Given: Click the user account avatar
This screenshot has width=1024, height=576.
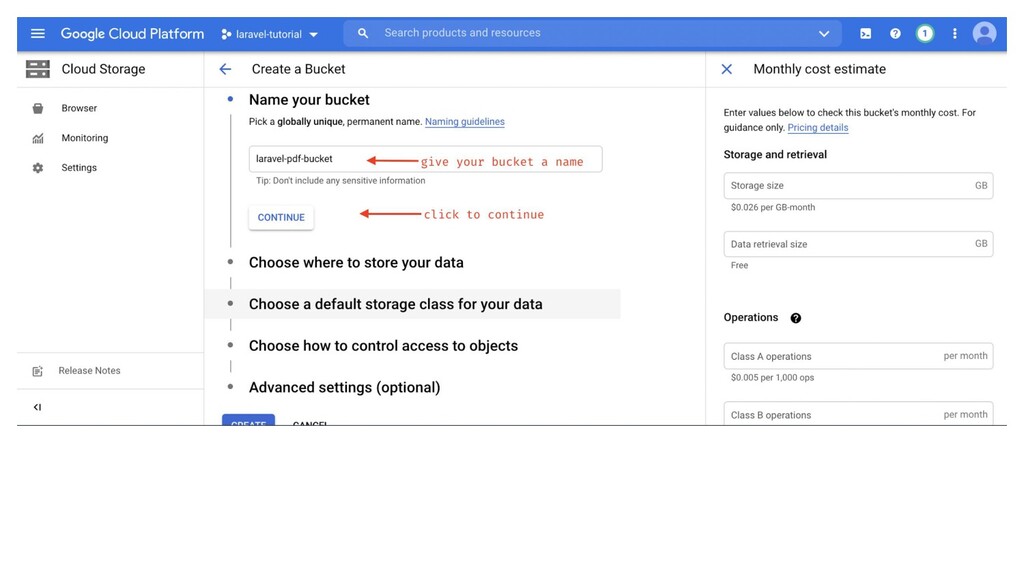Looking at the screenshot, I should point(985,34).
